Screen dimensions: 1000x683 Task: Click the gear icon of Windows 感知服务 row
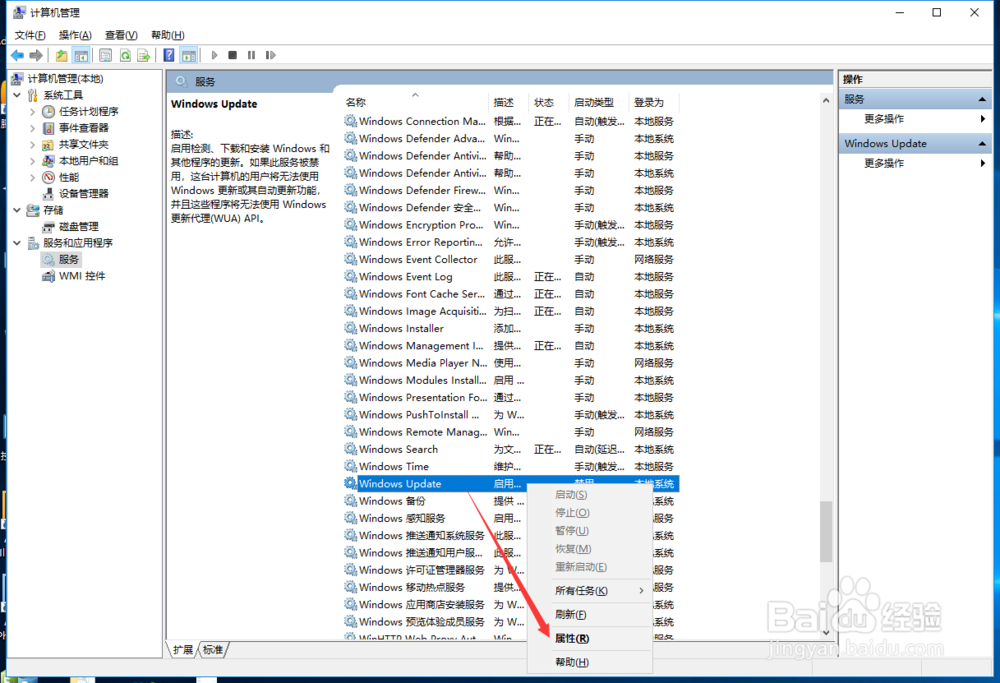tap(350, 518)
